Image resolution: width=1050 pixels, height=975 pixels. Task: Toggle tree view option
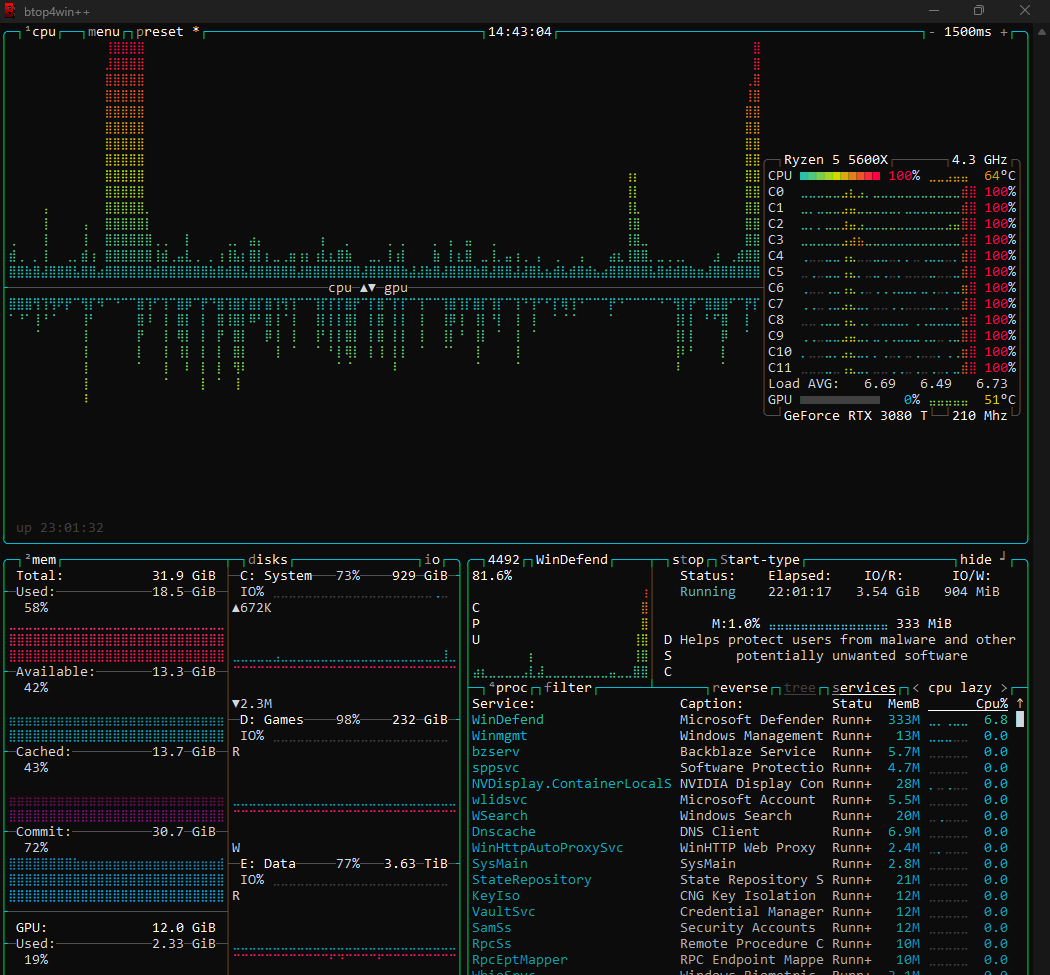[x=800, y=688]
